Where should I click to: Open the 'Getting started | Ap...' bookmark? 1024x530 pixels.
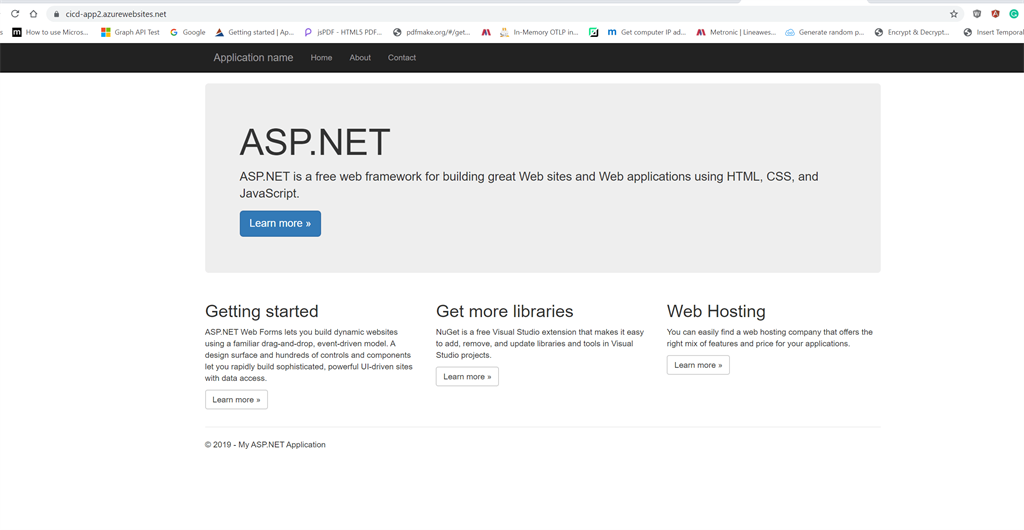255,32
